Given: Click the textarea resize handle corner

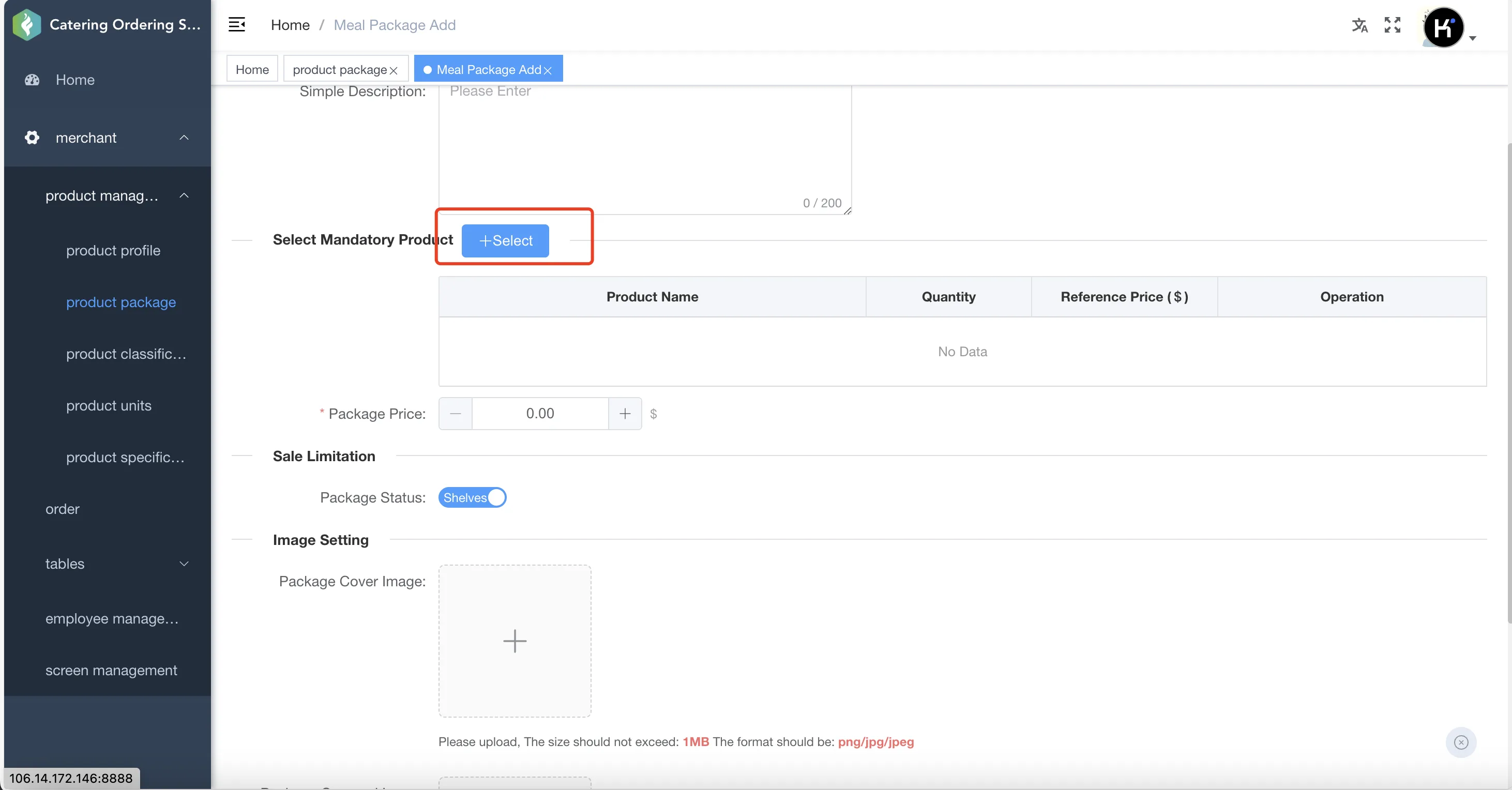Looking at the screenshot, I should pyautogui.click(x=848, y=211).
